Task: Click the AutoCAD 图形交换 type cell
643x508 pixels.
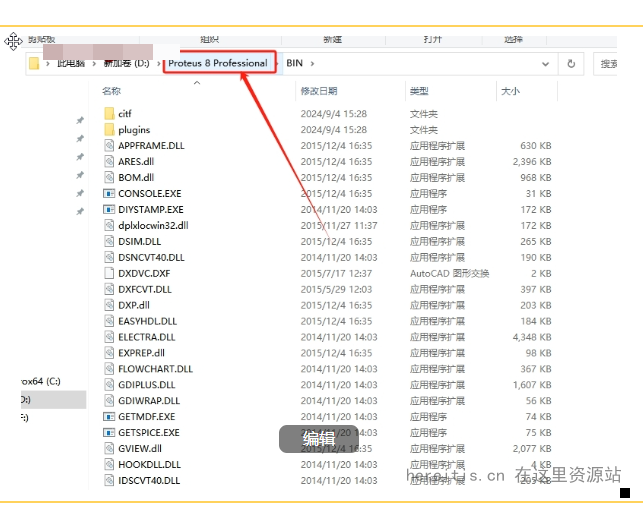Action: [449, 273]
